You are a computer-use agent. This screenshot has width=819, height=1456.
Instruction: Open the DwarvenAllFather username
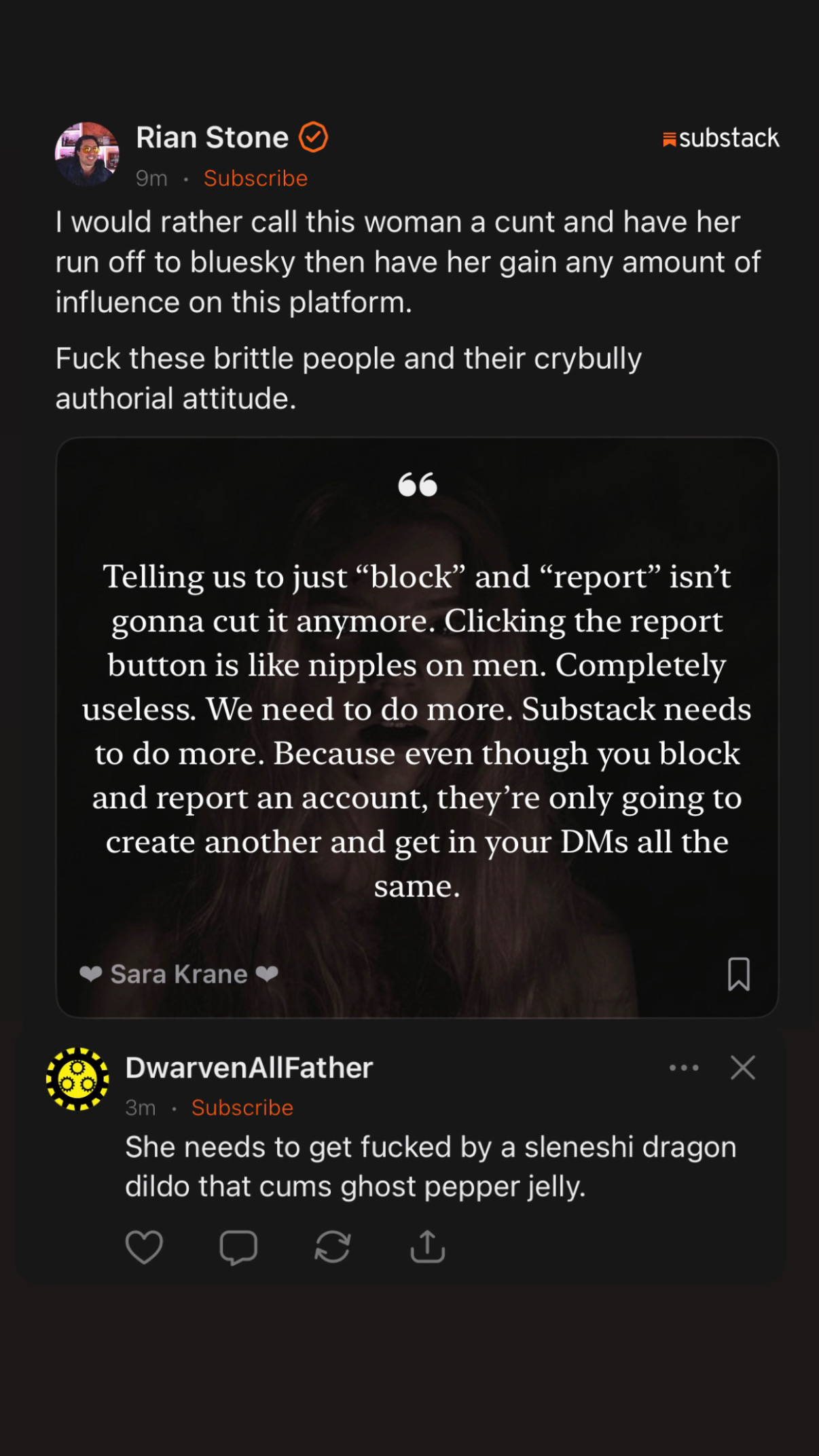(x=249, y=1068)
